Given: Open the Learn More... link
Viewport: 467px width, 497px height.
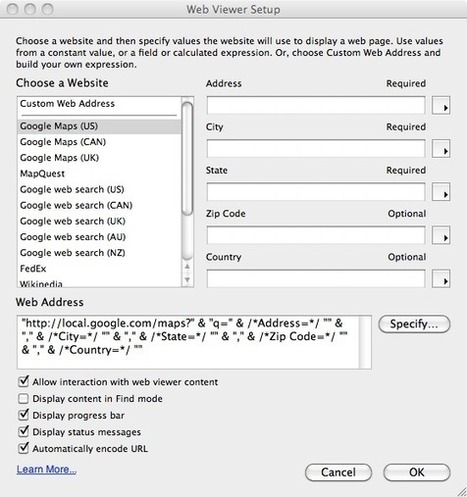Looking at the screenshot, I should point(46,469).
